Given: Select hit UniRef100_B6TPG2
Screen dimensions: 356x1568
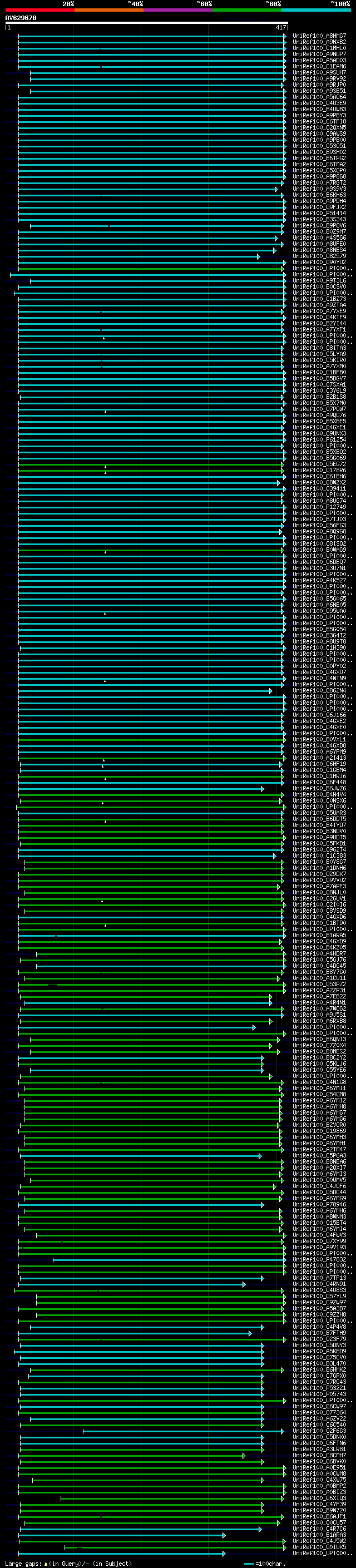Looking at the screenshot, I should (319, 159).
